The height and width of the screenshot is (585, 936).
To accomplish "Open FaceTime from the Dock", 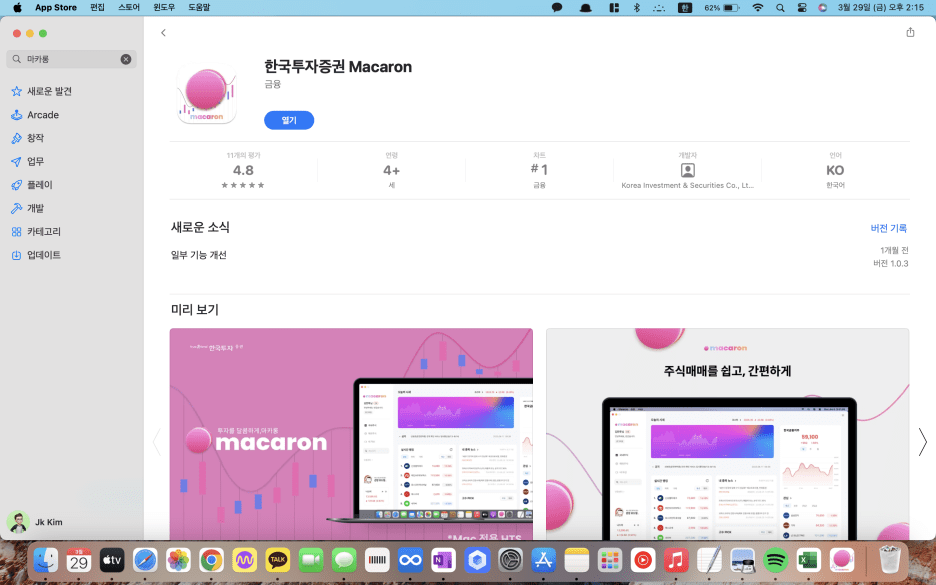I will (311, 560).
